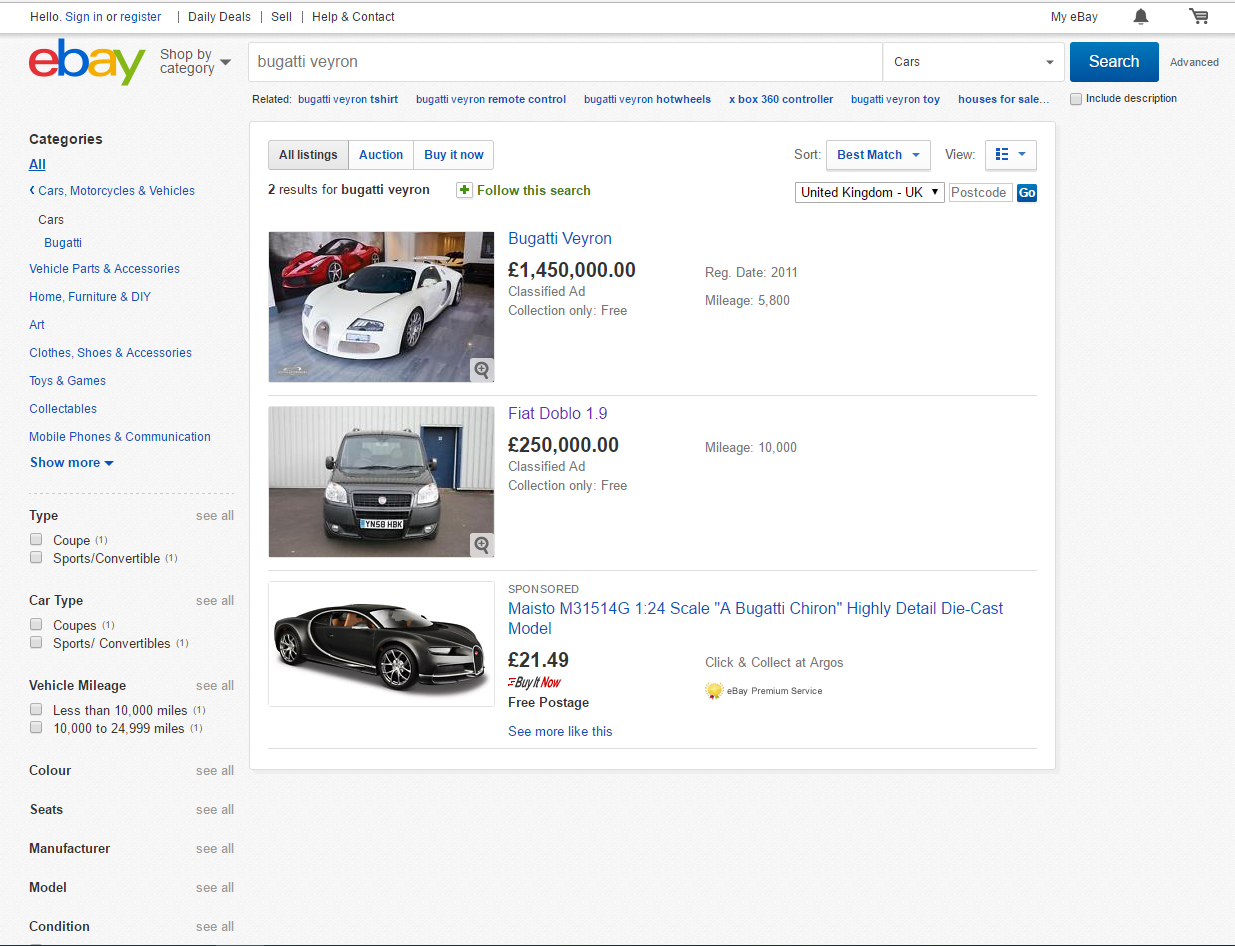This screenshot has width=1235, height=946.
Task: Click the eBay logo
Action: pyautogui.click(x=87, y=62)
